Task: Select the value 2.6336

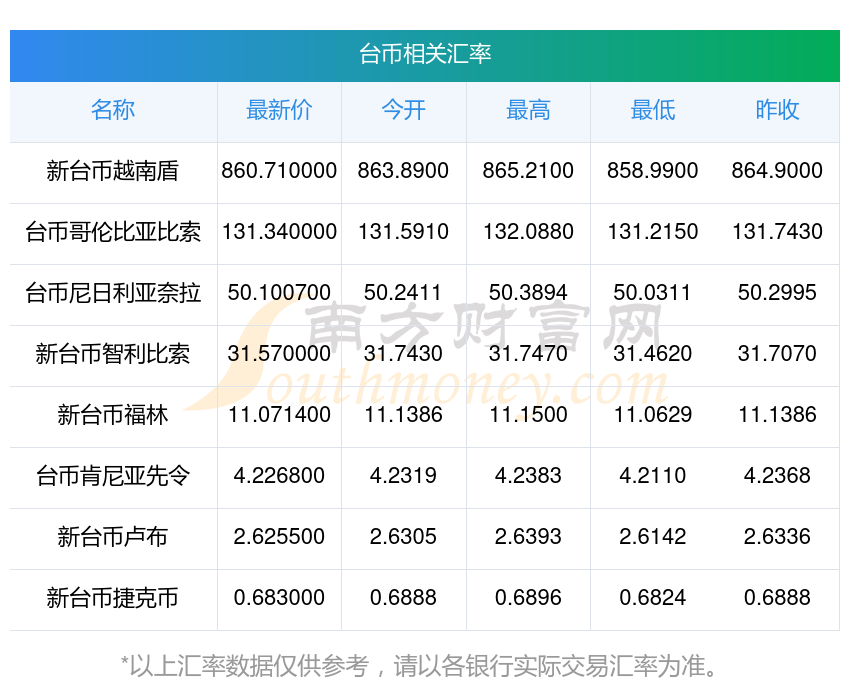Action: point(777,537)
